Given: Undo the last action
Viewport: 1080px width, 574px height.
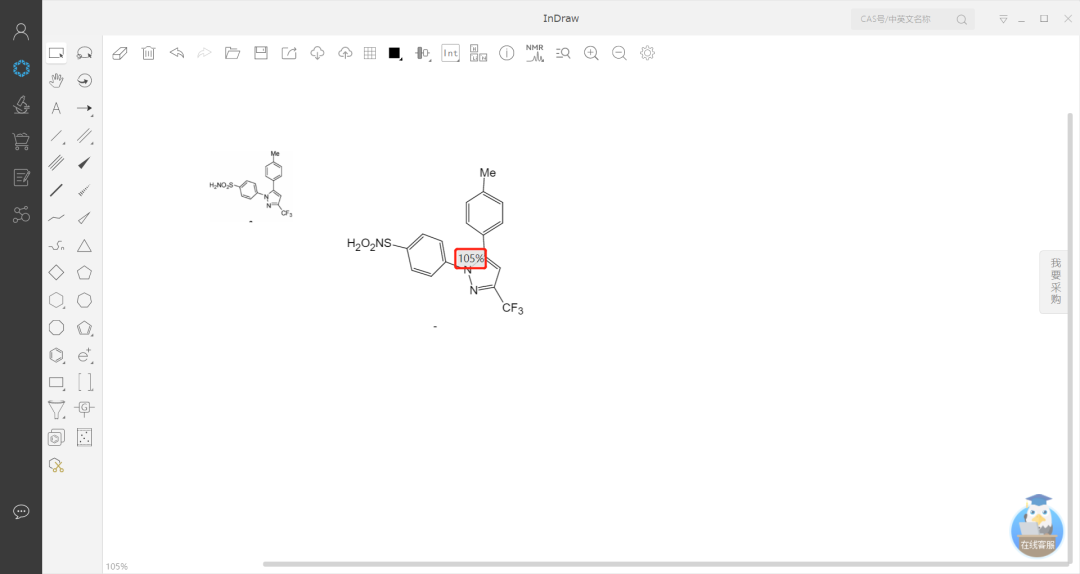Looking at the screenshot, I should [177, 53].
